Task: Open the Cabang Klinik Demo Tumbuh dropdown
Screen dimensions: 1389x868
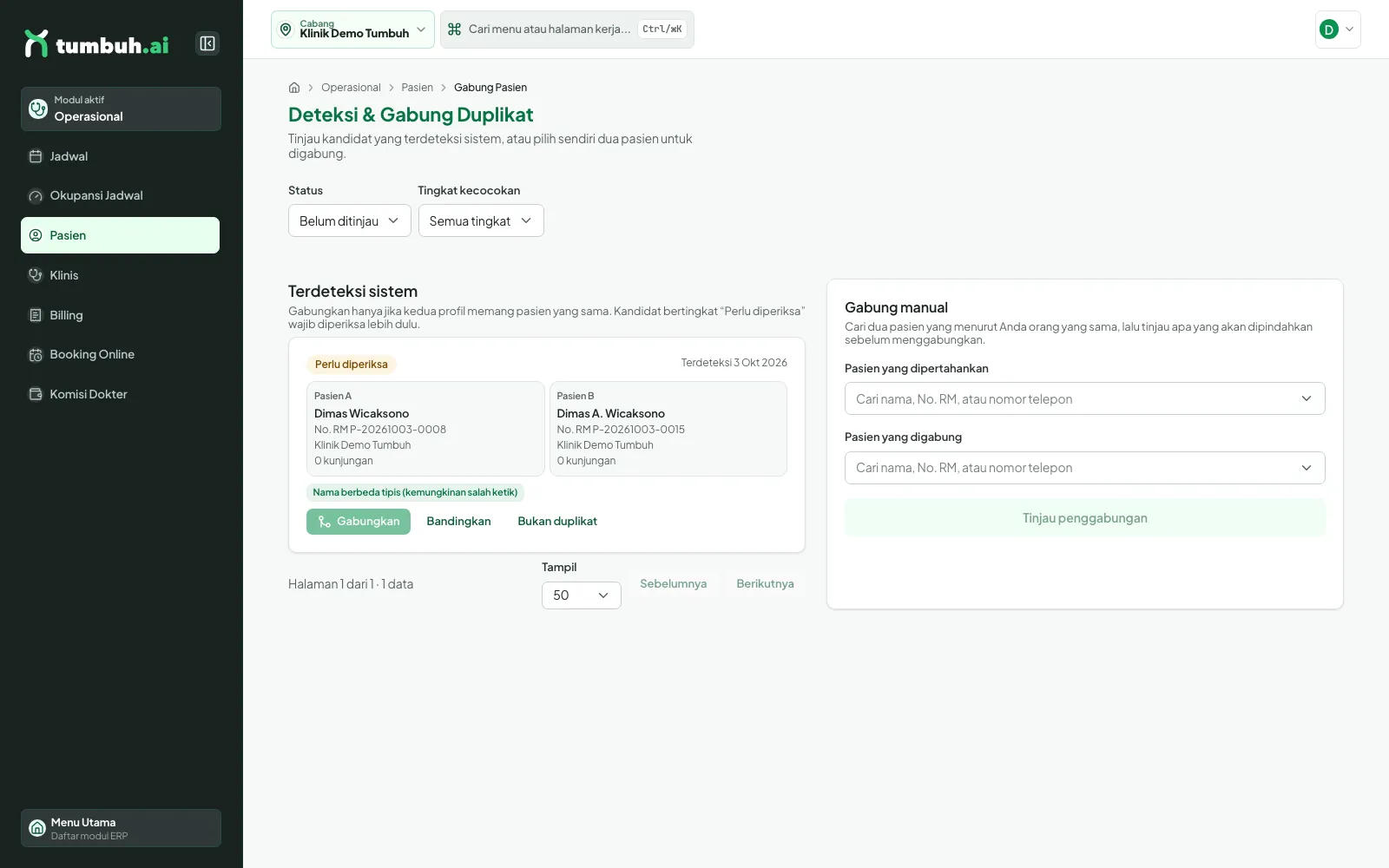Action: click(x=352, y=30)
